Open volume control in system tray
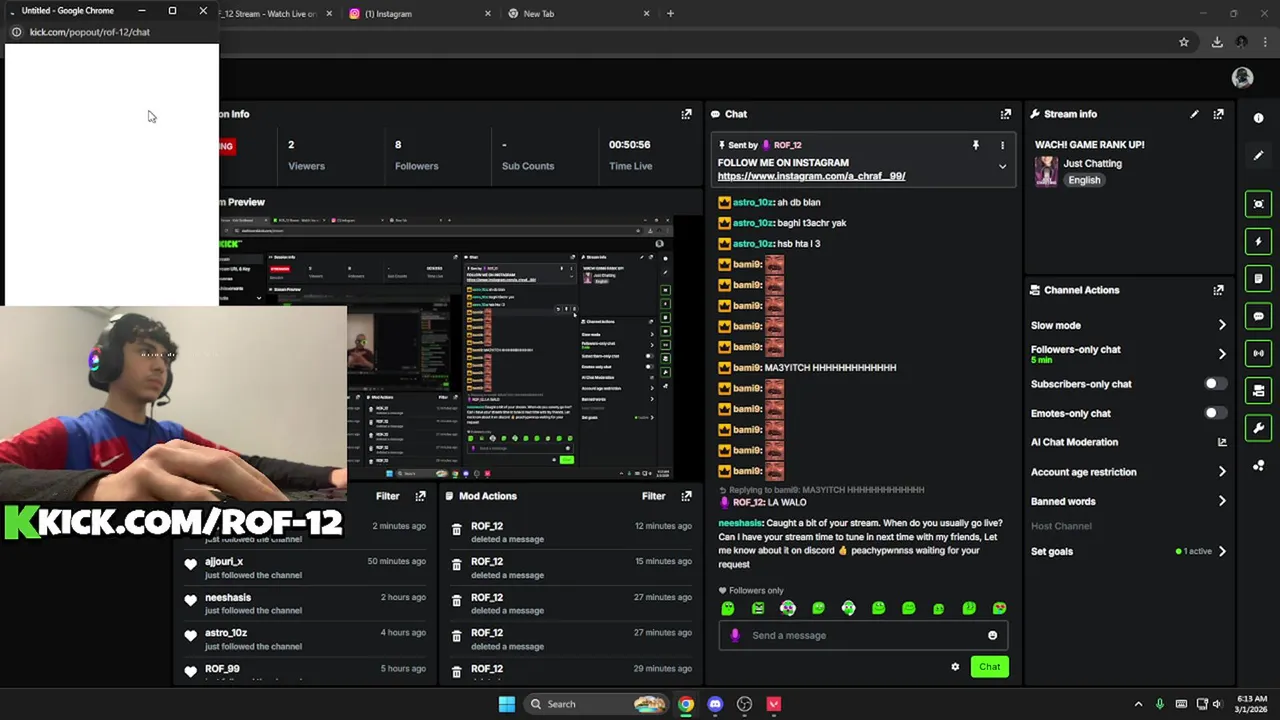Viewport: 1280px width, 720px height. point(1217,704)
